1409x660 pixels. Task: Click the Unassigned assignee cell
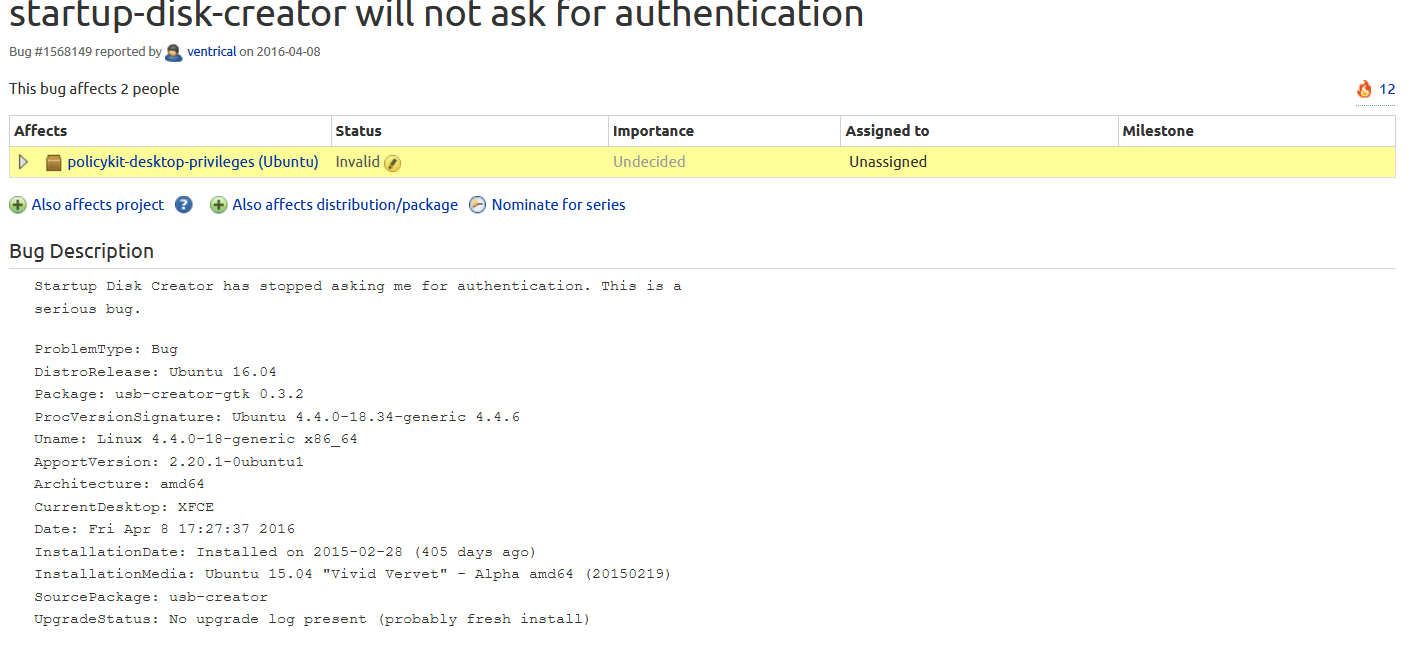(x=888, y=162)
